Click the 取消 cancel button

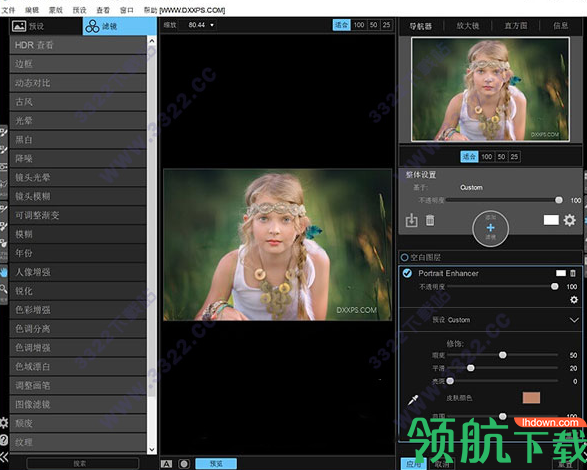point(442,464)
